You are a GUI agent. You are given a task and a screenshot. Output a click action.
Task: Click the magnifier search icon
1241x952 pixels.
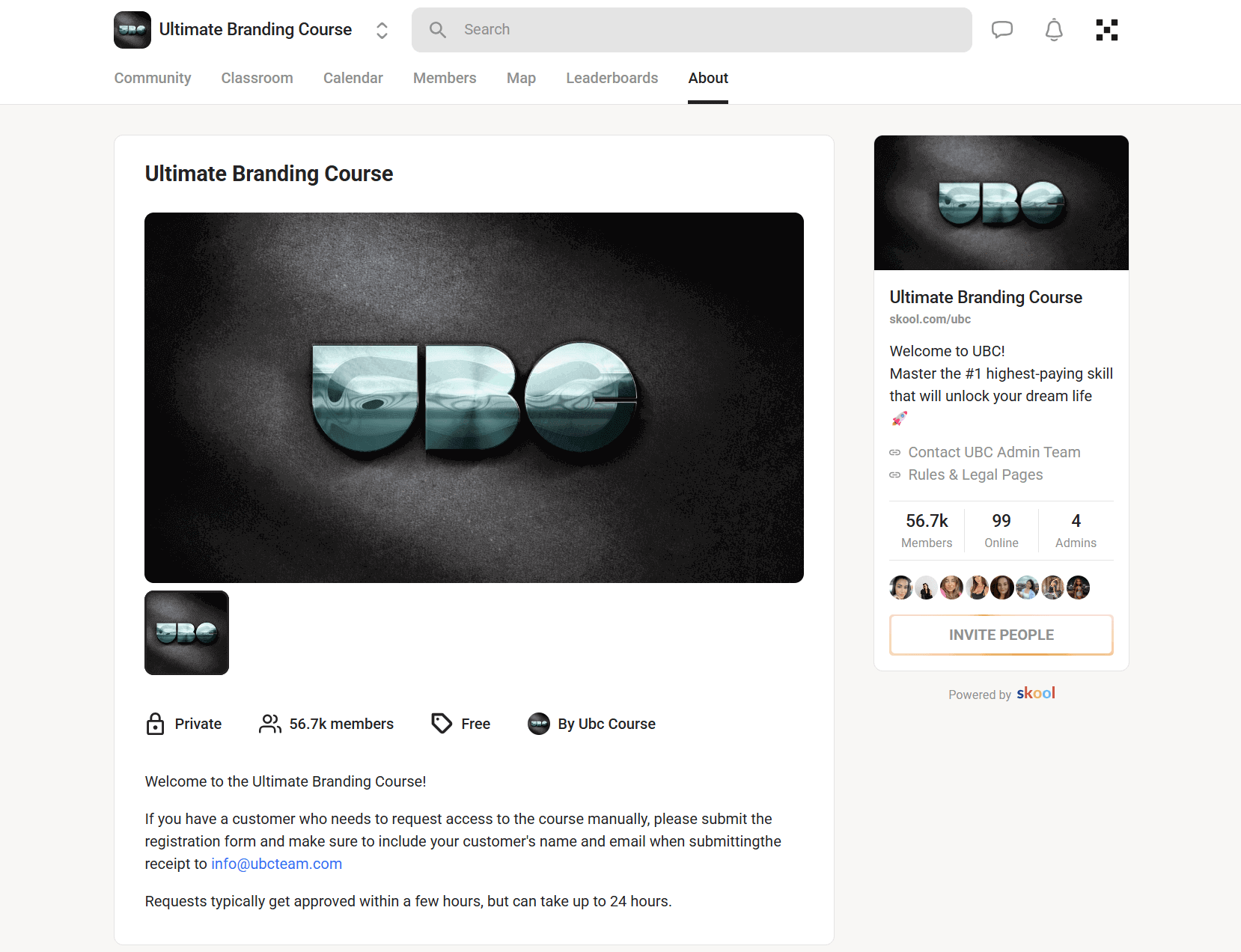pyautogui.click(x=438, y=30)
